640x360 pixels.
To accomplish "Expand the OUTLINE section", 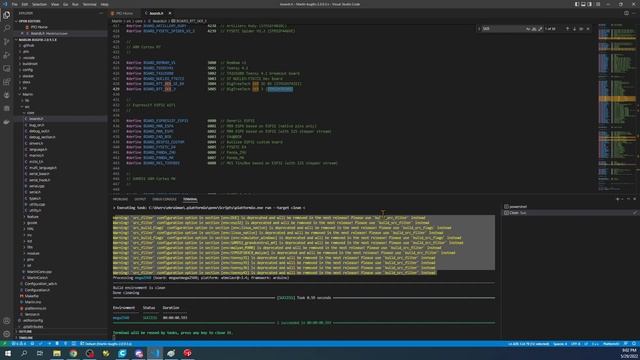I will coord(25,331).
